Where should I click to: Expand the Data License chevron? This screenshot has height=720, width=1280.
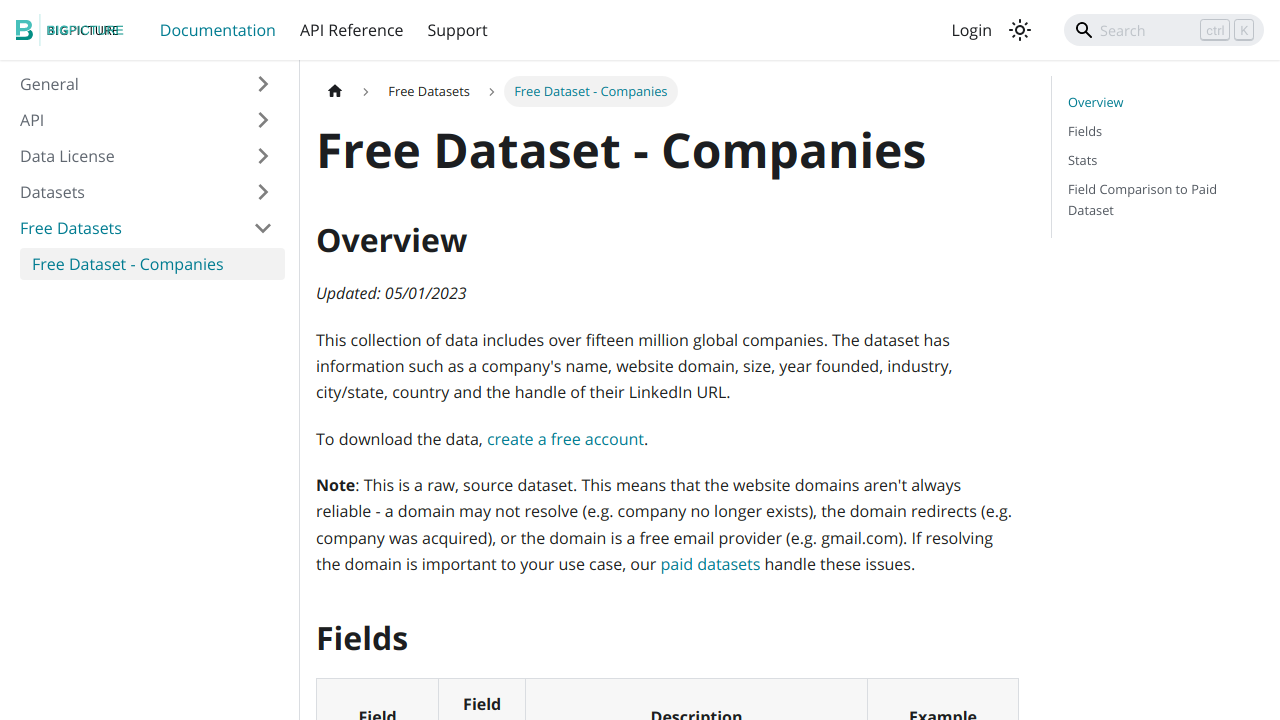[x=263, y=156]
